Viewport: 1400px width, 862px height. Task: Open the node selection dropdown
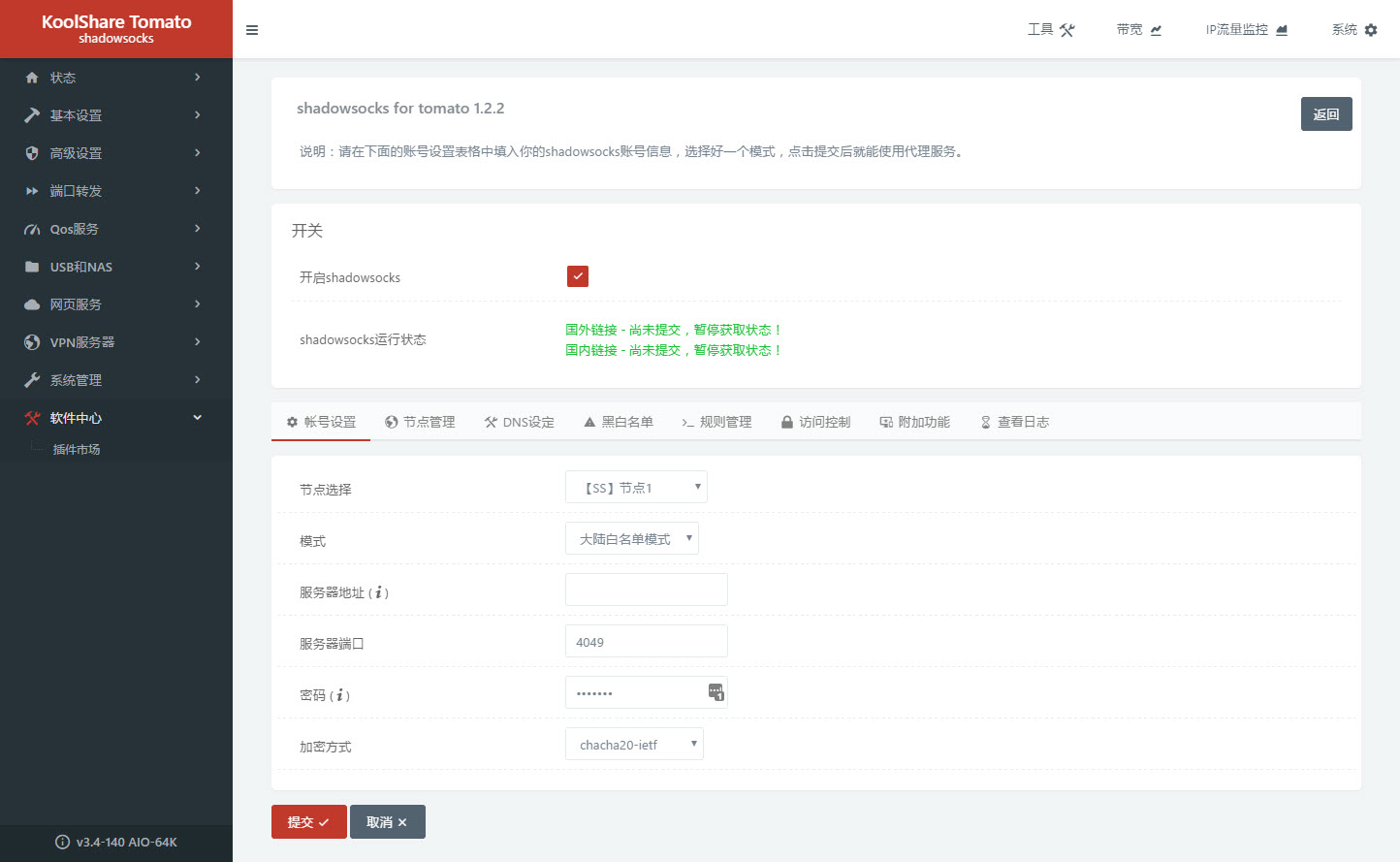pos(636,488)
